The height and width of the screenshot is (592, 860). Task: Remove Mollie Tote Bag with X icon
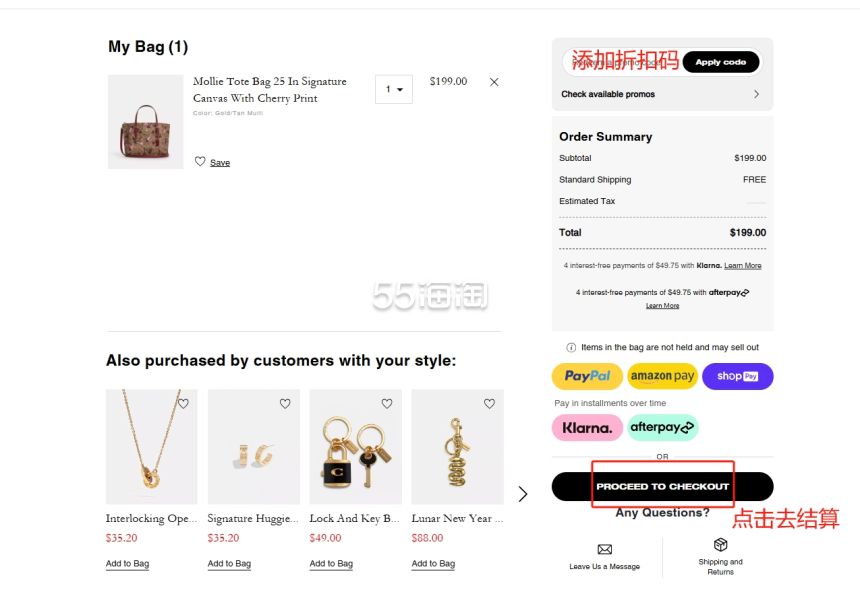[494, 82]
